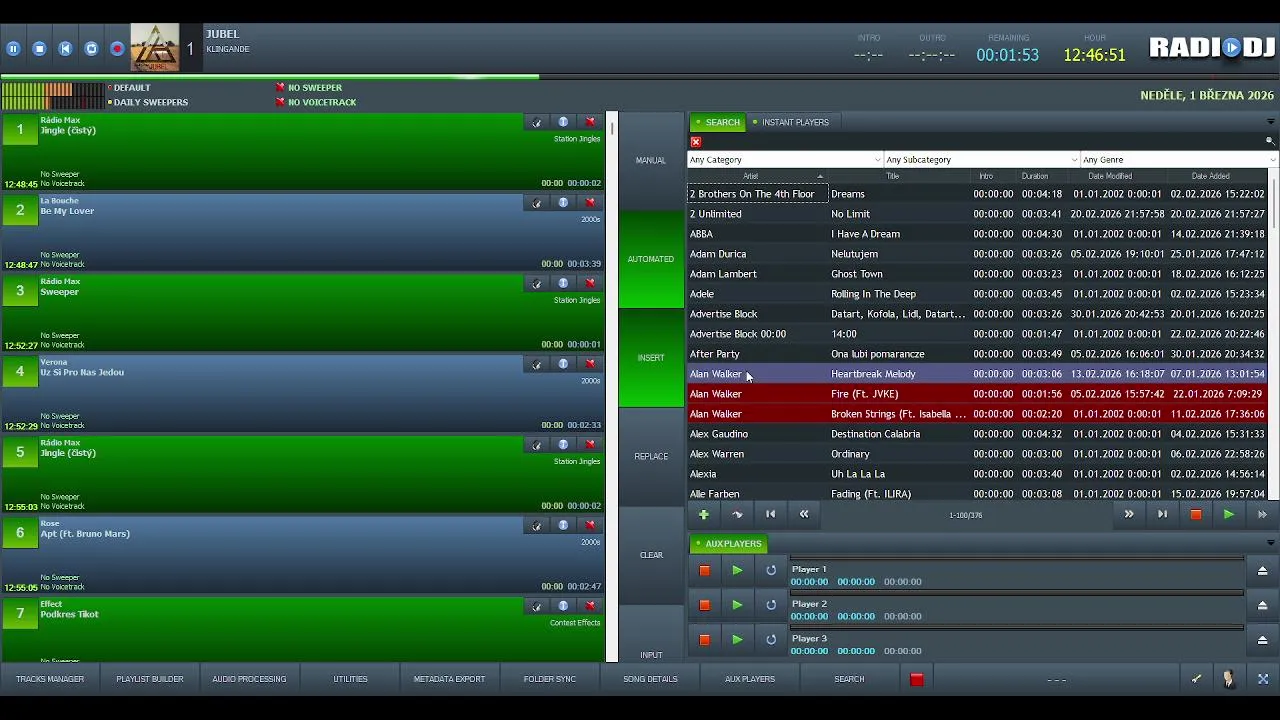Screen dimensions: 1280x720
Task: Toggle AUTOMATED mode
Action: [651, 259]
